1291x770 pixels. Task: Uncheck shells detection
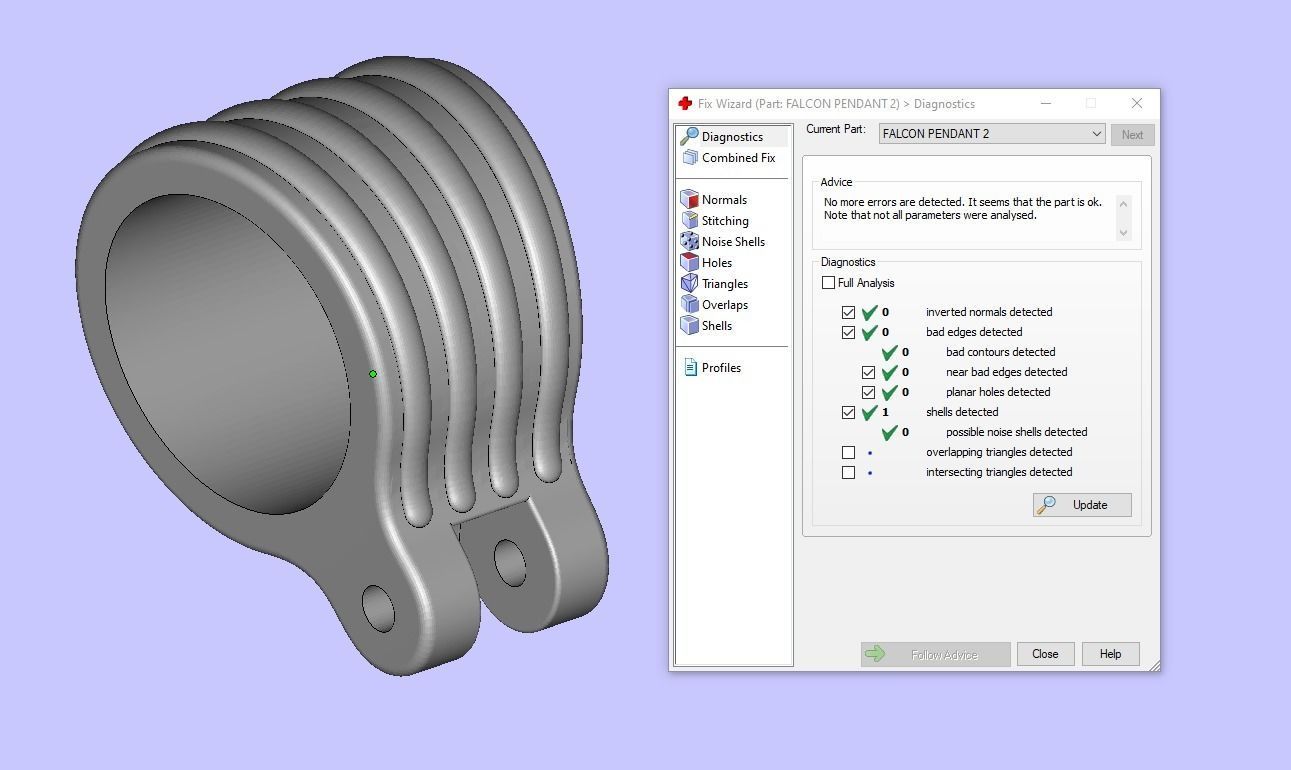tap(848, 412)
